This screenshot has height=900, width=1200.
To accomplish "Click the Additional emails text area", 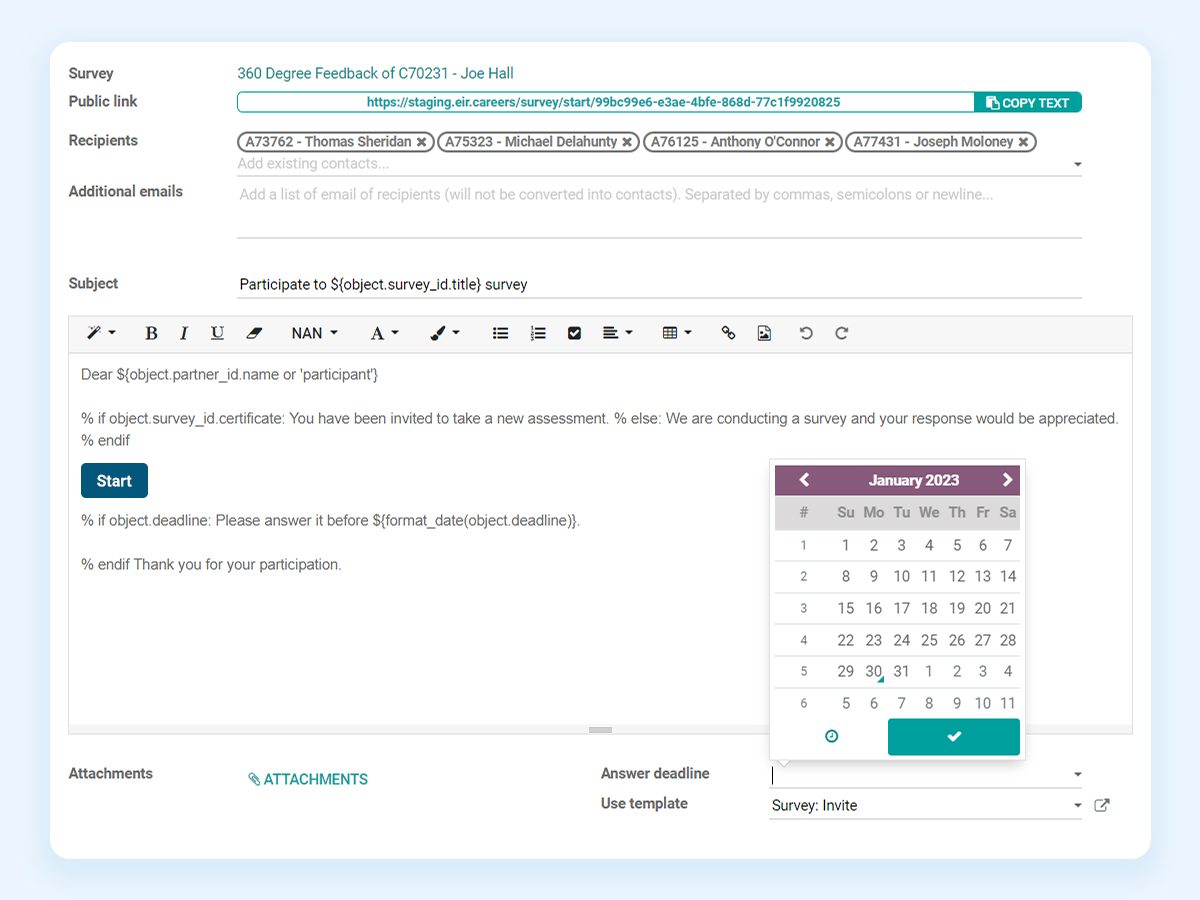I will coord(659,209).
